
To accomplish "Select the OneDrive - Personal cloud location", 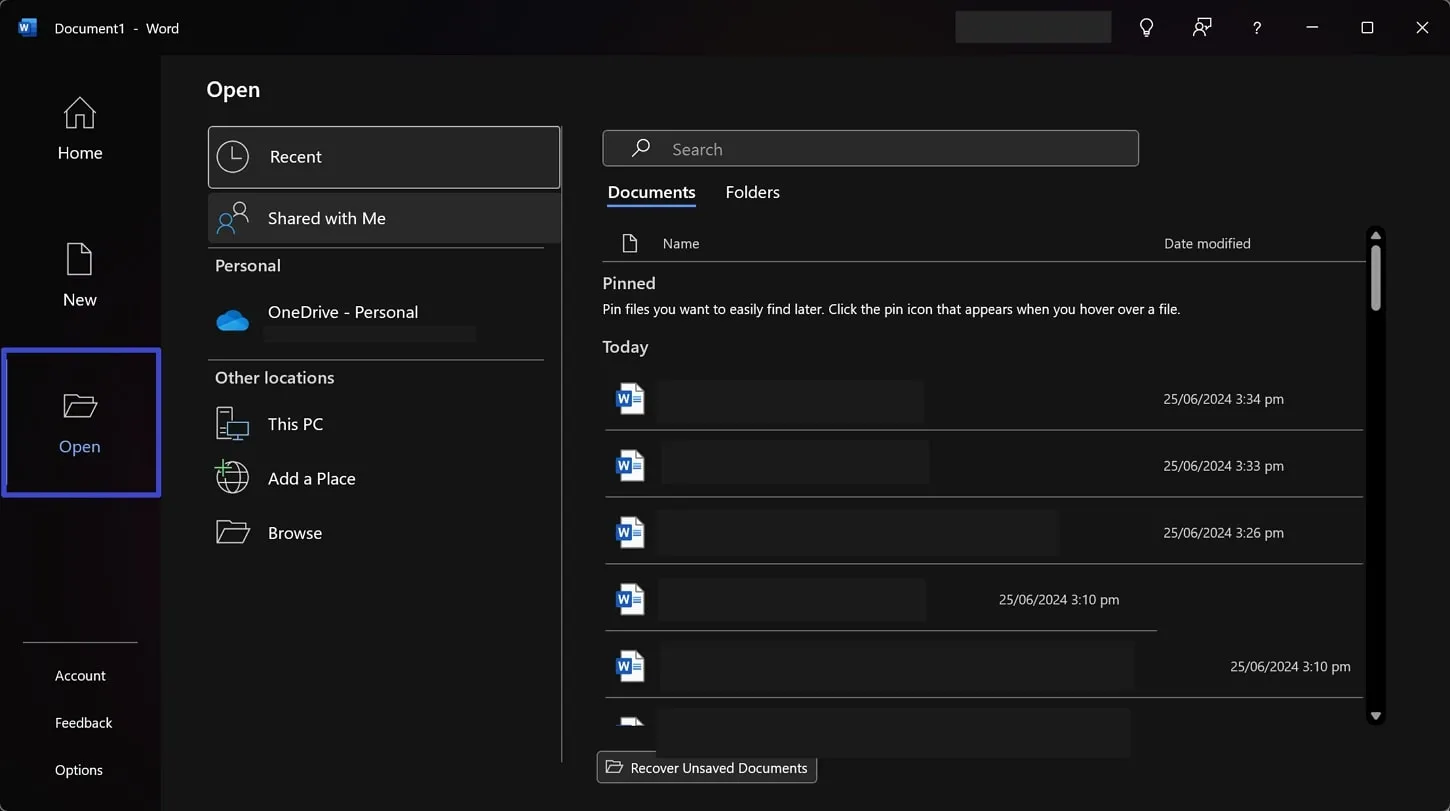I will (342, 313).
